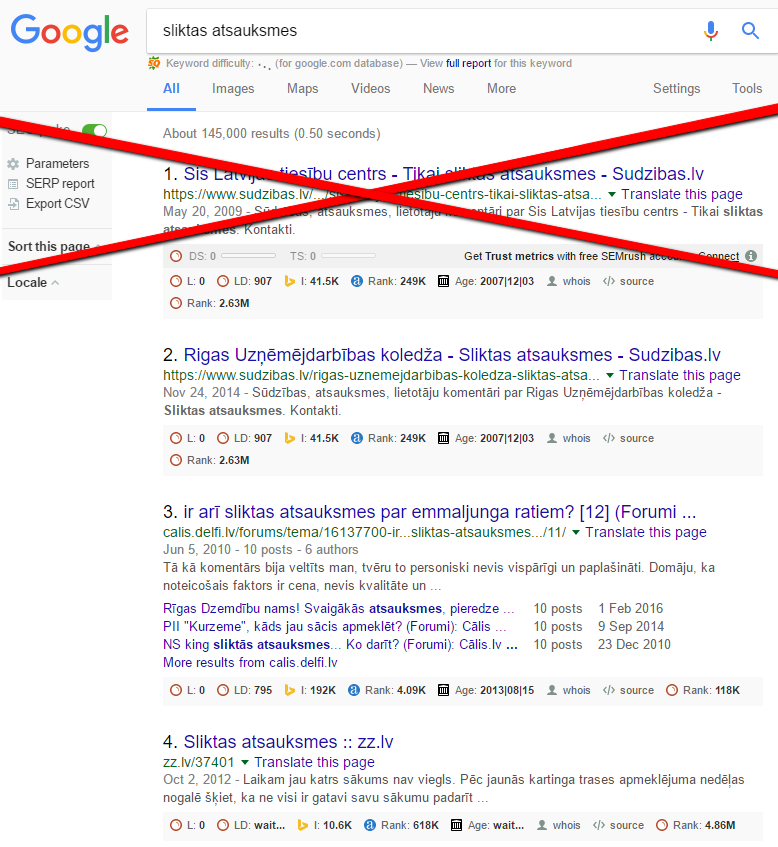The width and height of the screenshot is (778, 847).
Task: Click the source code icon in first Sudzibas result
Action: [609, 281]
